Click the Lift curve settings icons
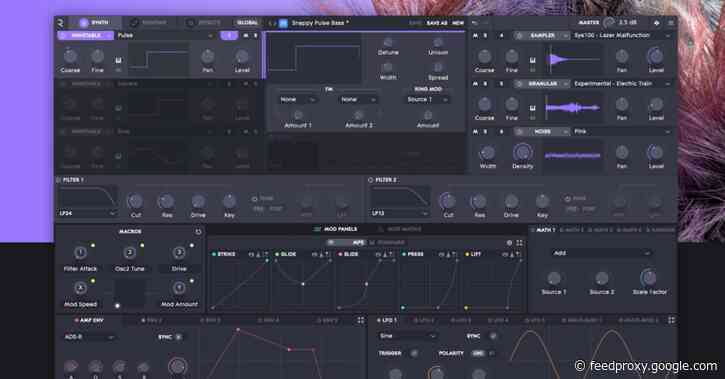Viewport: 725px width, 379px height. pos(513,254)
